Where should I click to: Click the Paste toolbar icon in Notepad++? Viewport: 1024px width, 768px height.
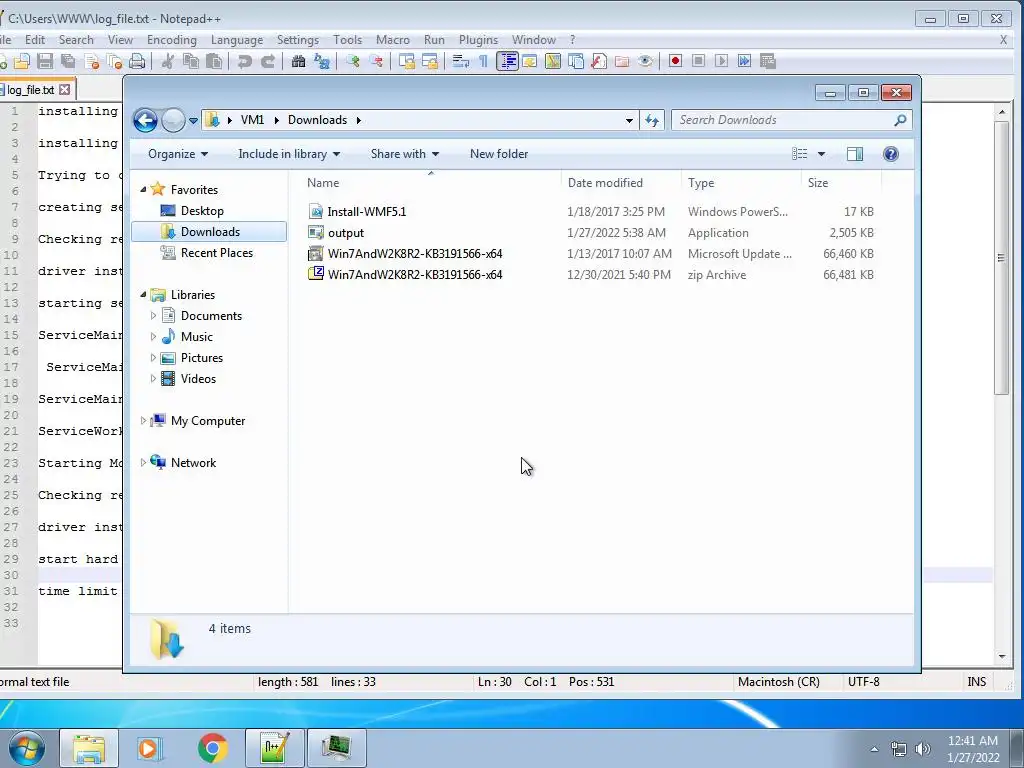coord(214,61)
